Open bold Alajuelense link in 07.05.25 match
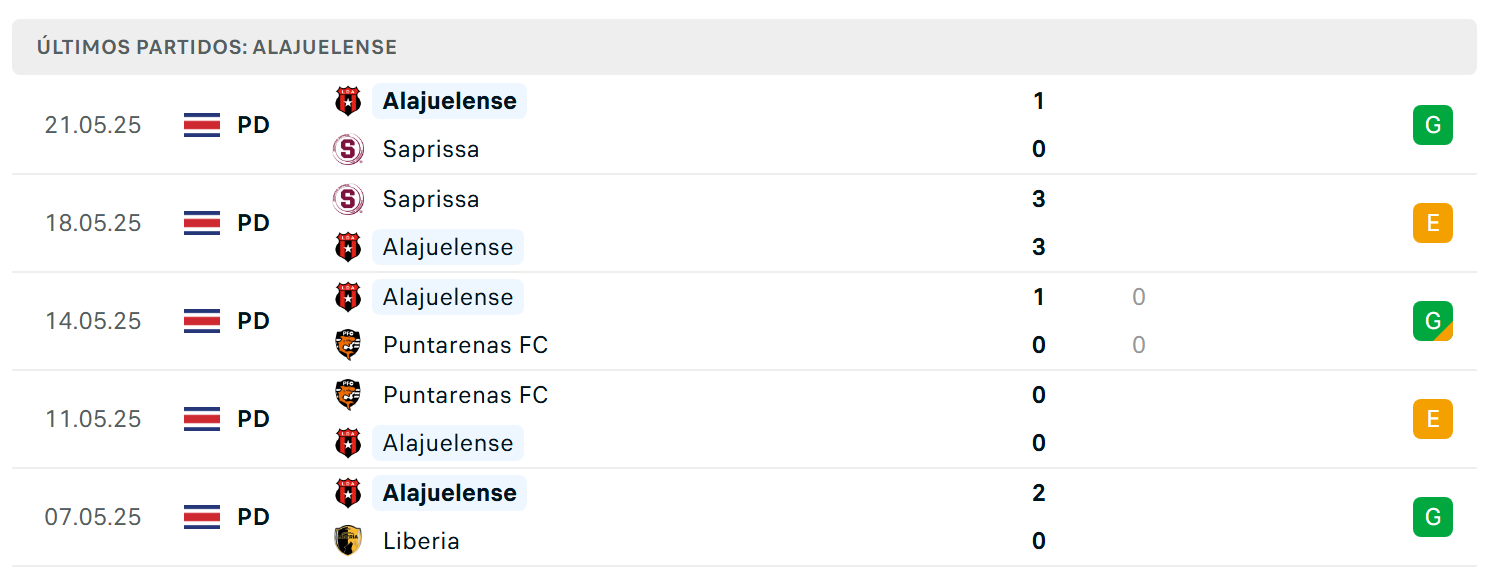 (x=449, y=493)
